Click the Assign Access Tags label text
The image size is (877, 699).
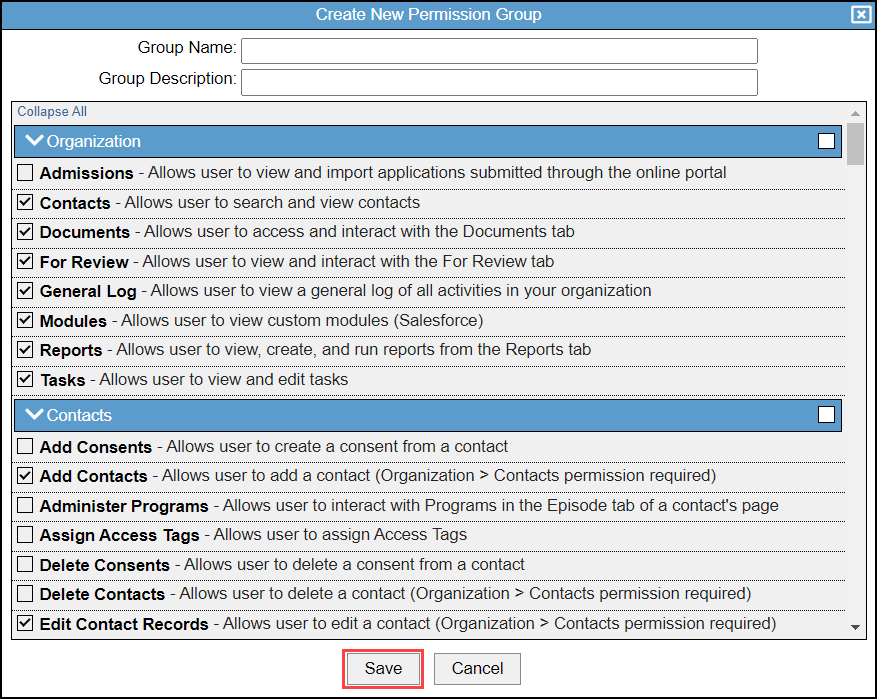point(119,535)
